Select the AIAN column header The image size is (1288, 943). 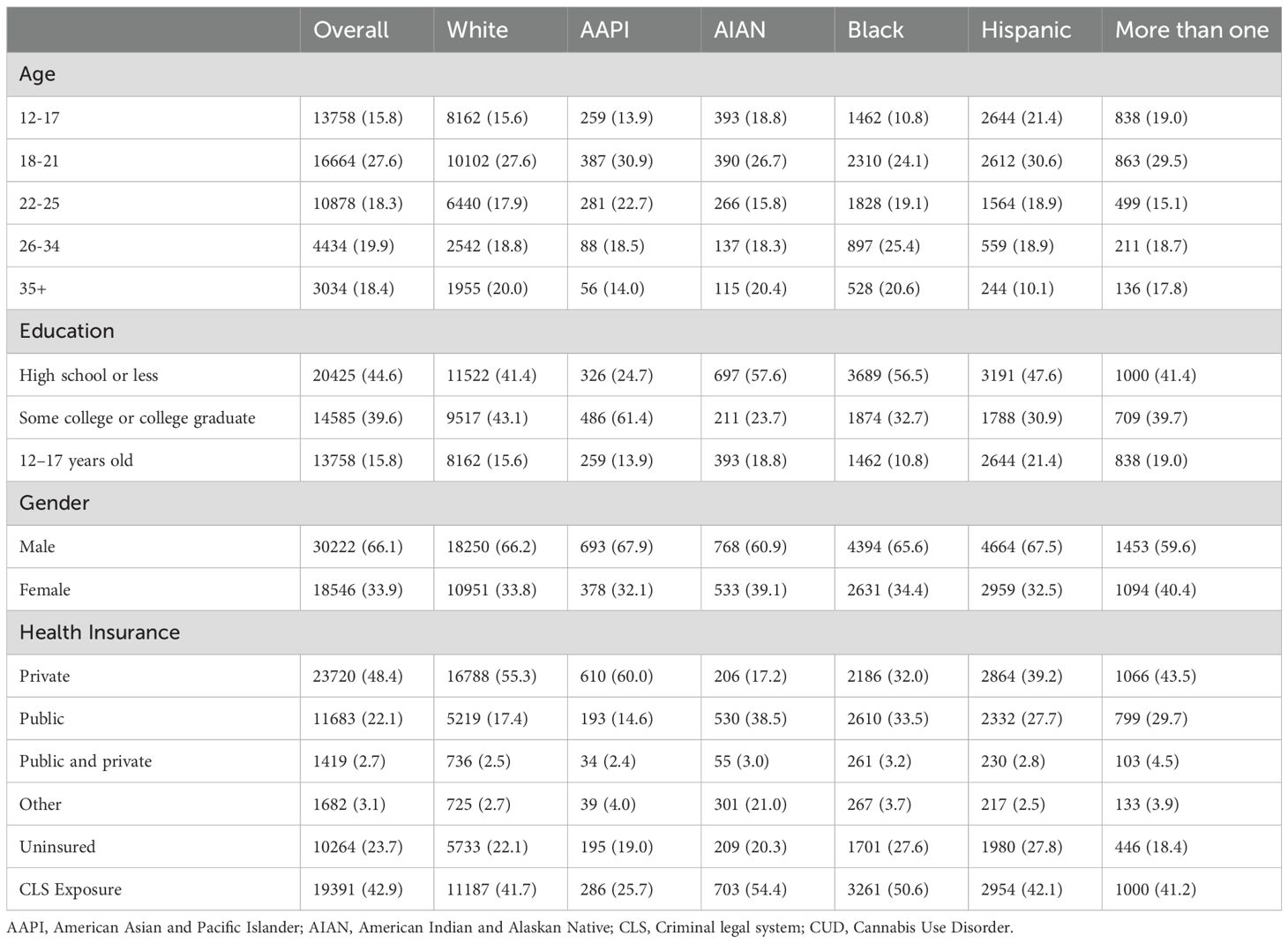[x=738, y=30]
